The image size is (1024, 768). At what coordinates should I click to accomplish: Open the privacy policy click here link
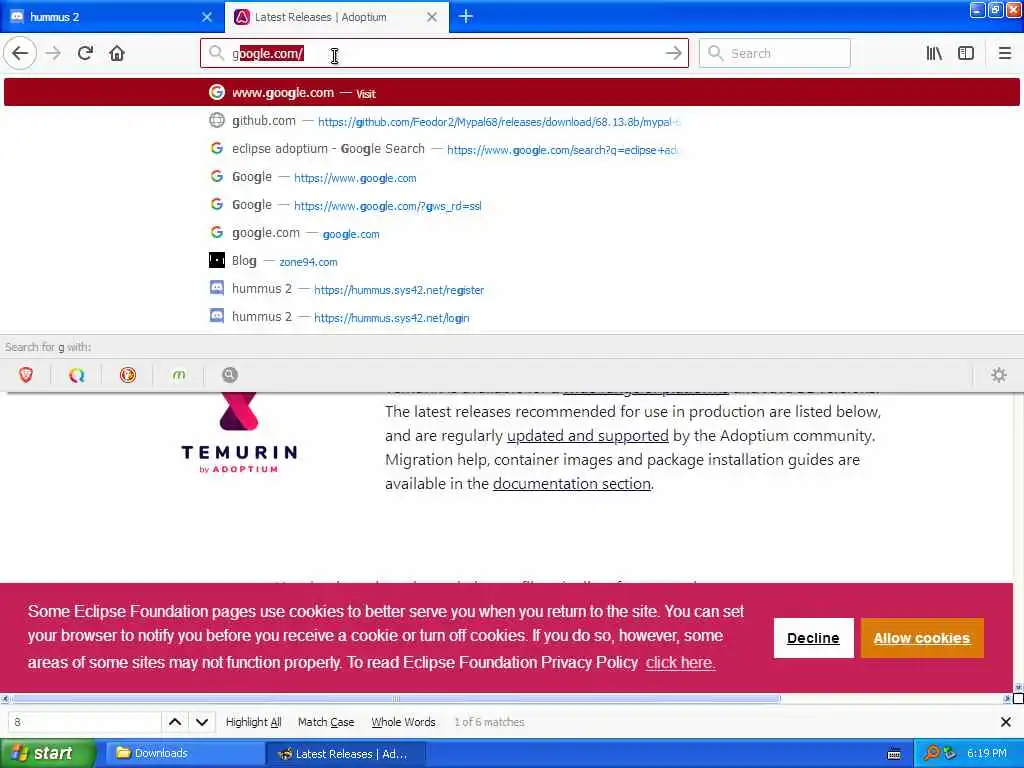click(680, 662)
